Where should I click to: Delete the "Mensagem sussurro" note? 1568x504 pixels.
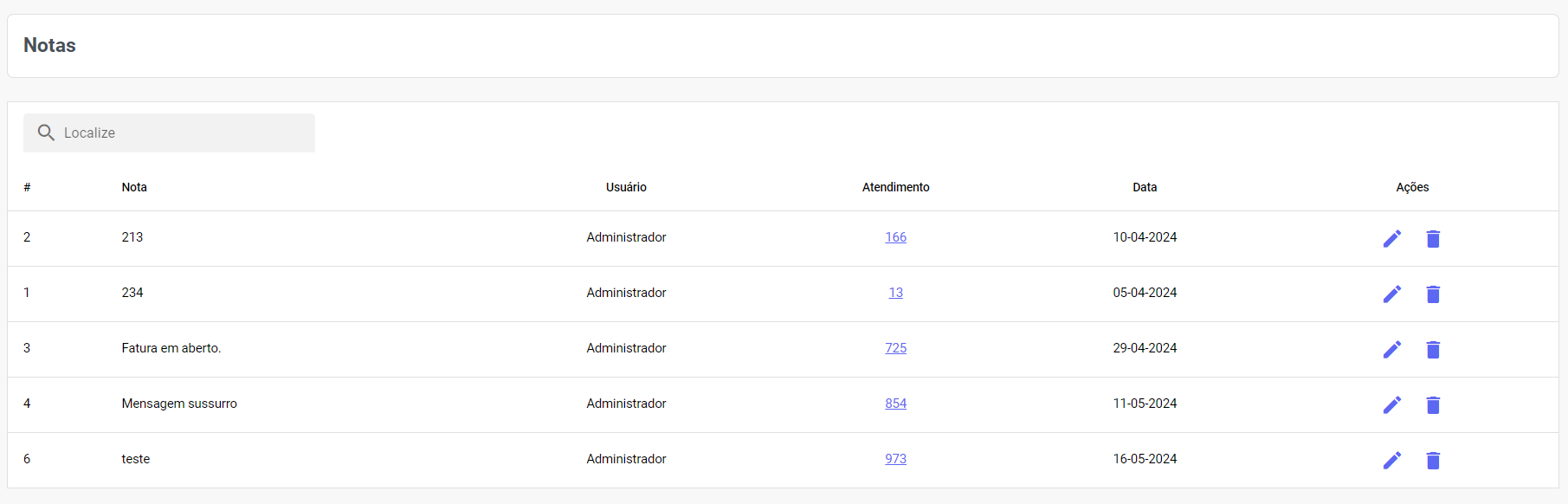(x=1433, y=404)
